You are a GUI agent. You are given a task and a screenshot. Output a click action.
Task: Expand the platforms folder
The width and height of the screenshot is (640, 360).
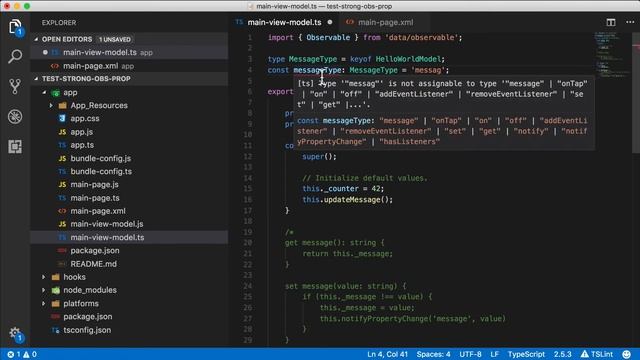coord(44,304)
